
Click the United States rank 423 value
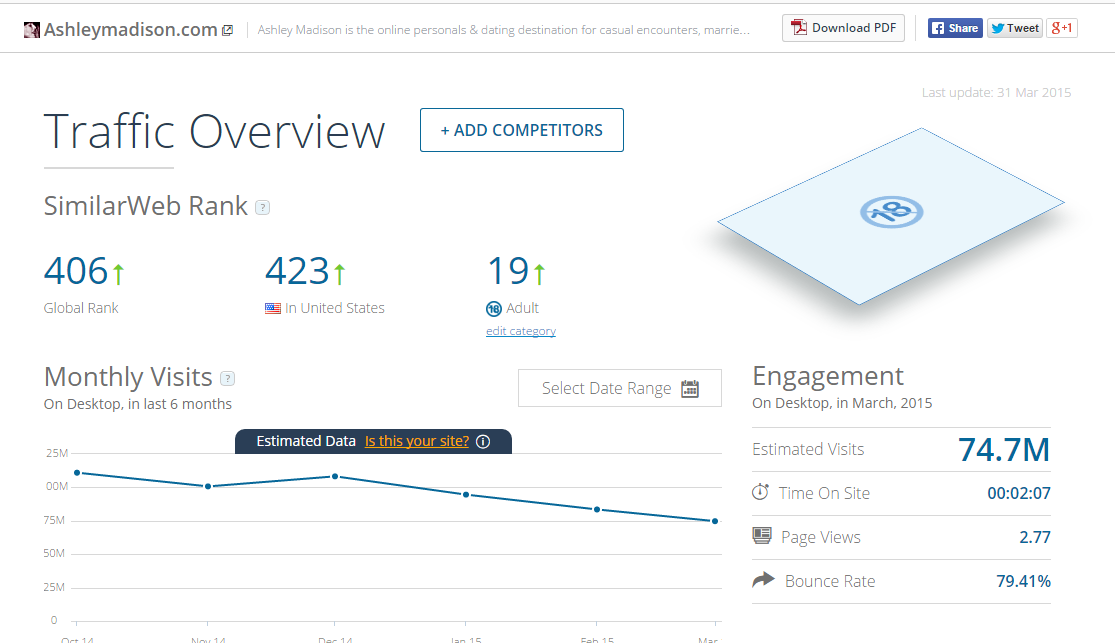pos(297,271)
